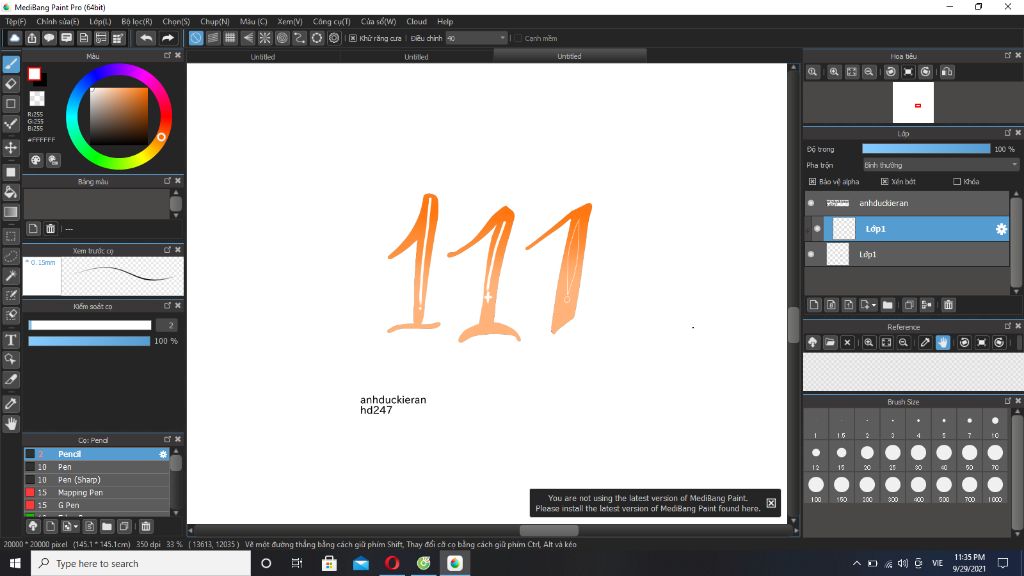The height and width of the screenshot is (576, 1024).
Task: Select the Brush tool
Action: 11,64
